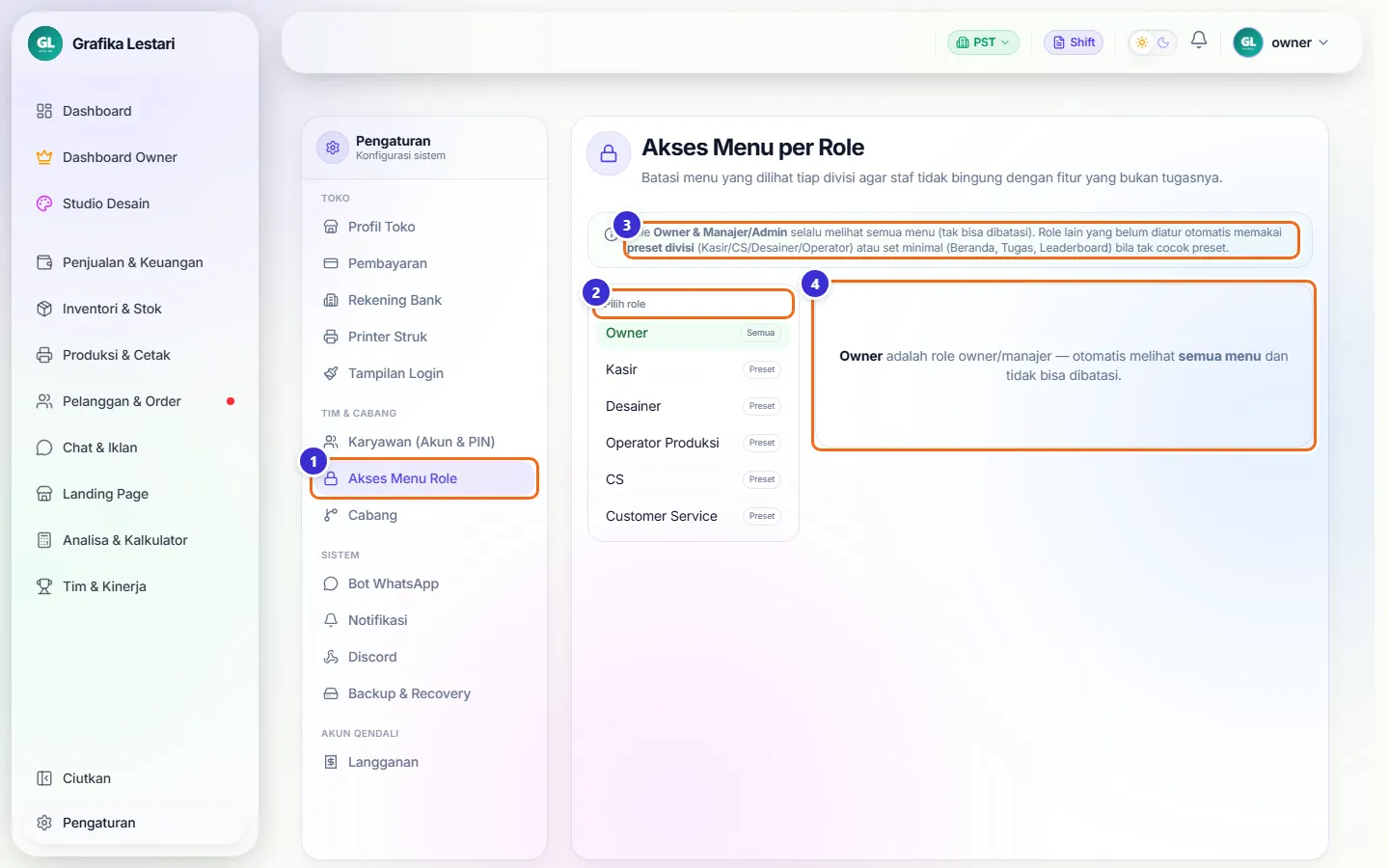Click the lock icon beside page title

609,153
